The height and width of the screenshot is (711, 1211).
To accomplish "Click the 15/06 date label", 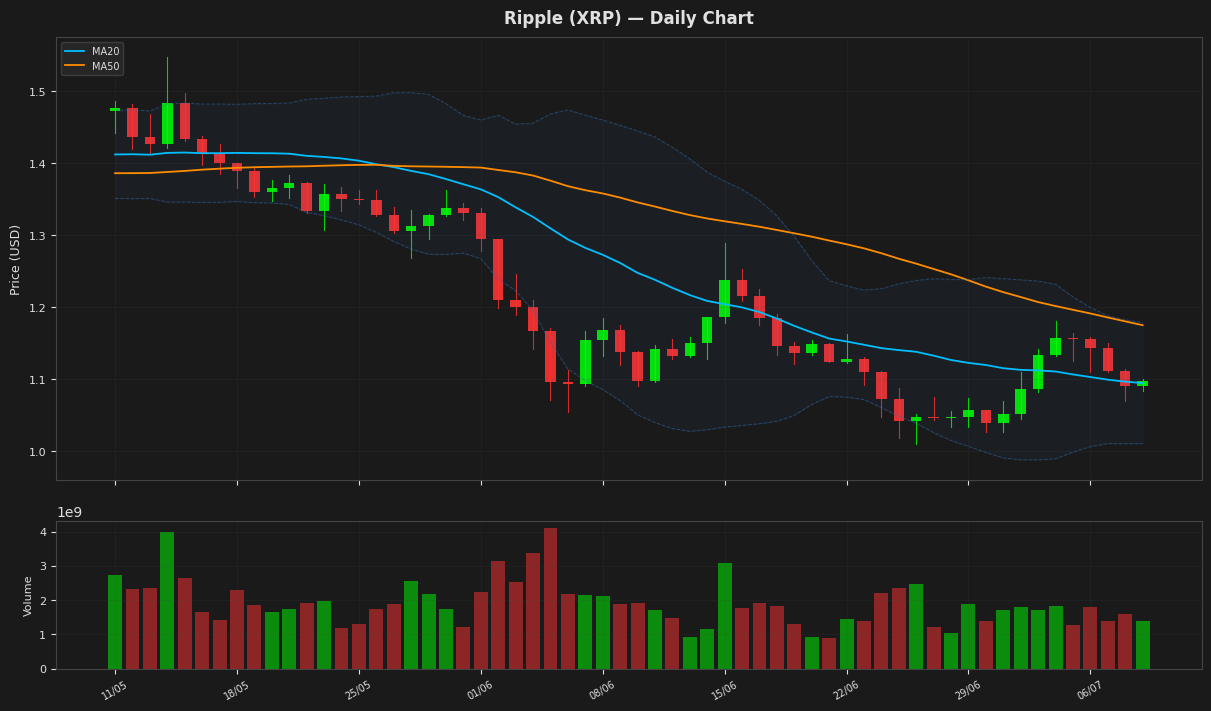I will click(723, 690).
